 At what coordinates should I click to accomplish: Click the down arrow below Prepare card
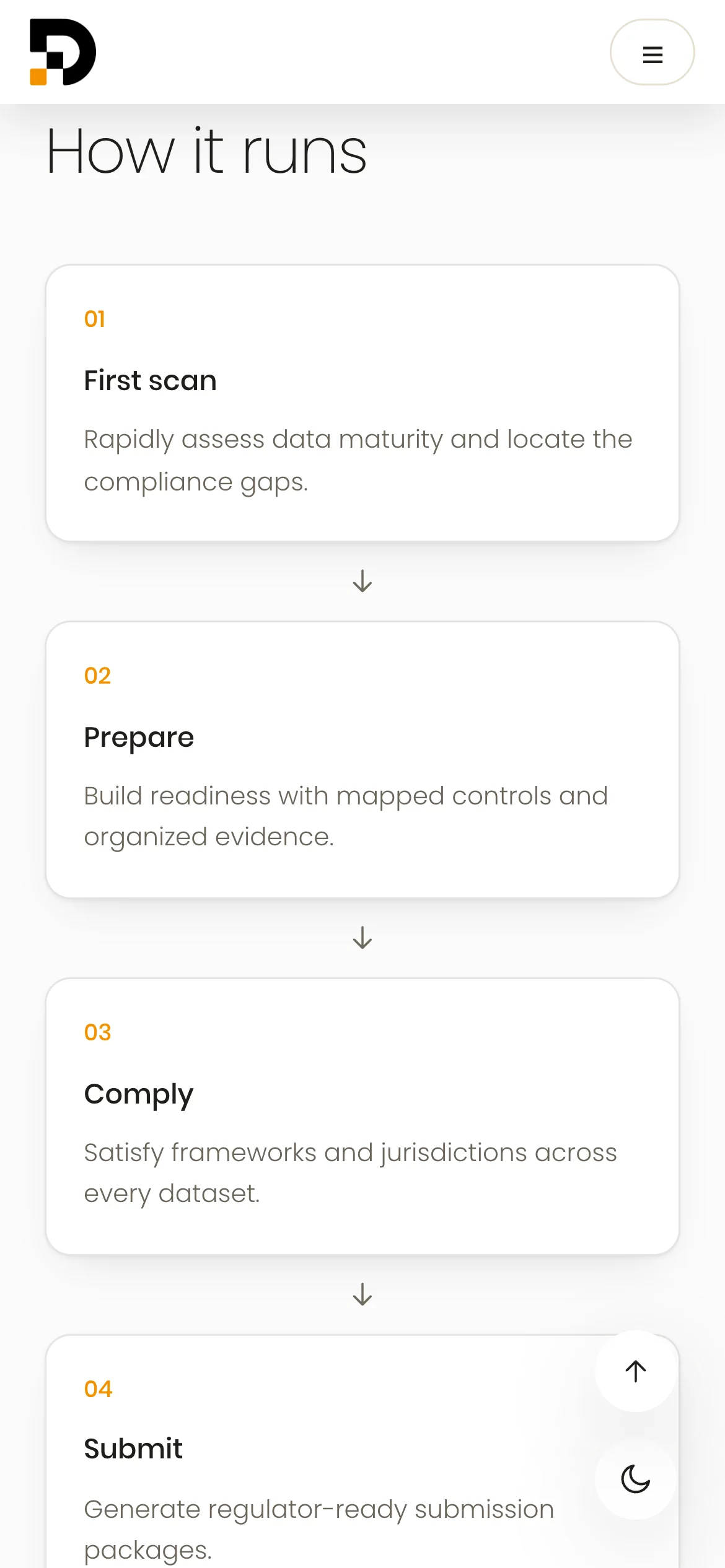362,938
